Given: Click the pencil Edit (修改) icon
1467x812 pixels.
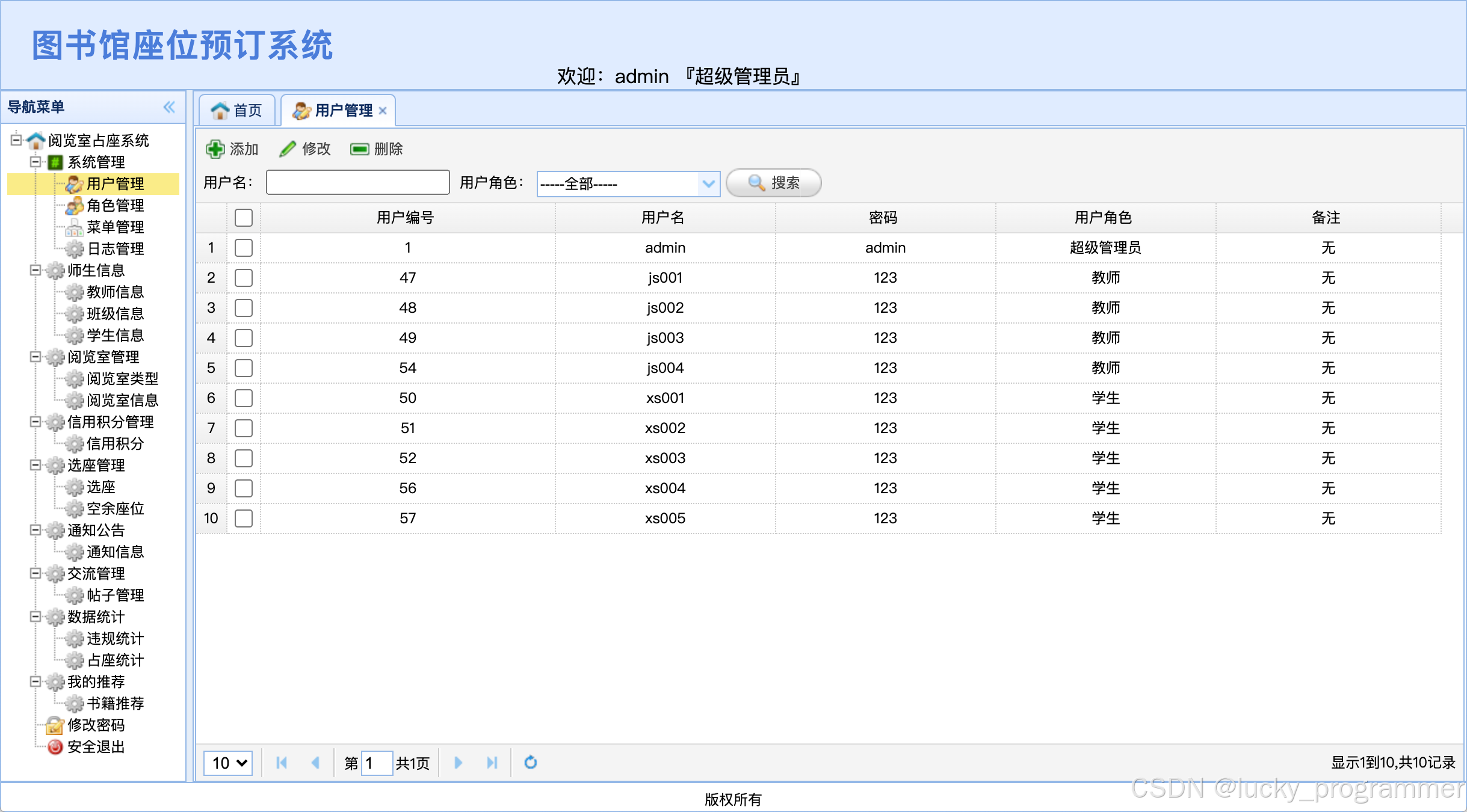Looking at the screenshot, I should coord(288,149).
